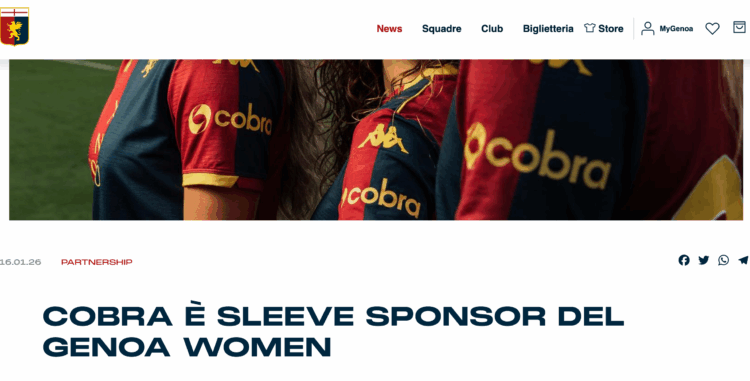Image resolution: width=750 pixels, height=381 pixels.
Task: Click the Cobra sleeve sponsor hero image
Action: coord(376,140)
